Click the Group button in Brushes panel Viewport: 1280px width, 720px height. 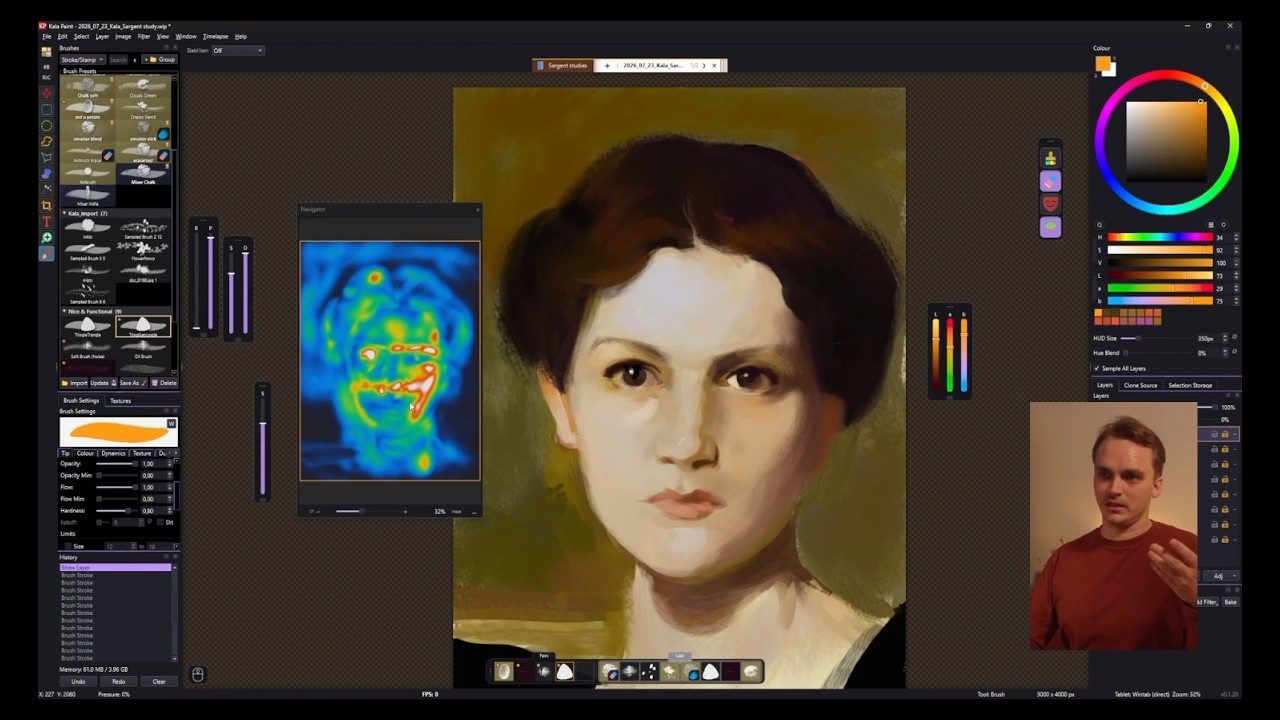point(161,60)
